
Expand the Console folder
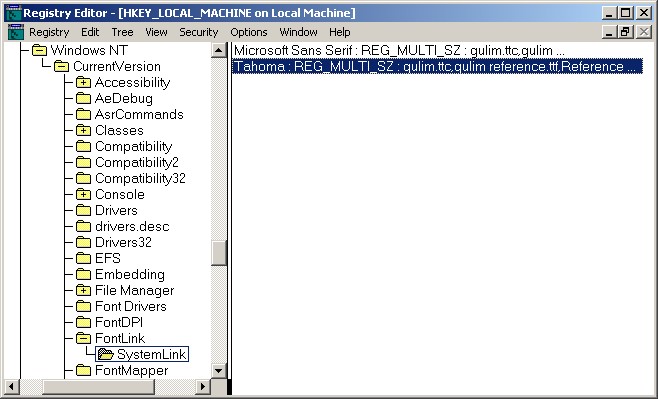[83, 195]
